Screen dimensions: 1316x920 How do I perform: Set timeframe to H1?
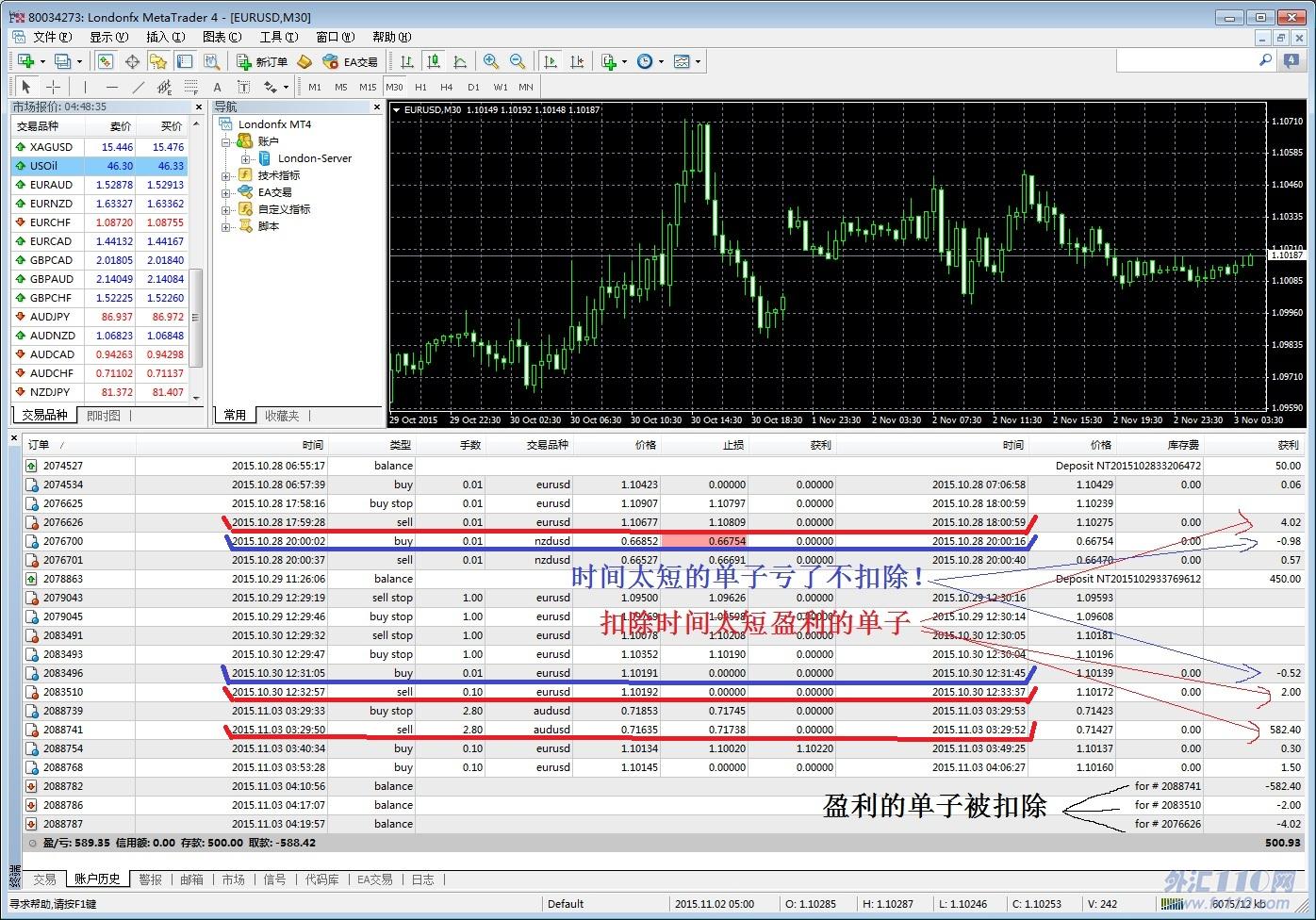tap(420, 87)
